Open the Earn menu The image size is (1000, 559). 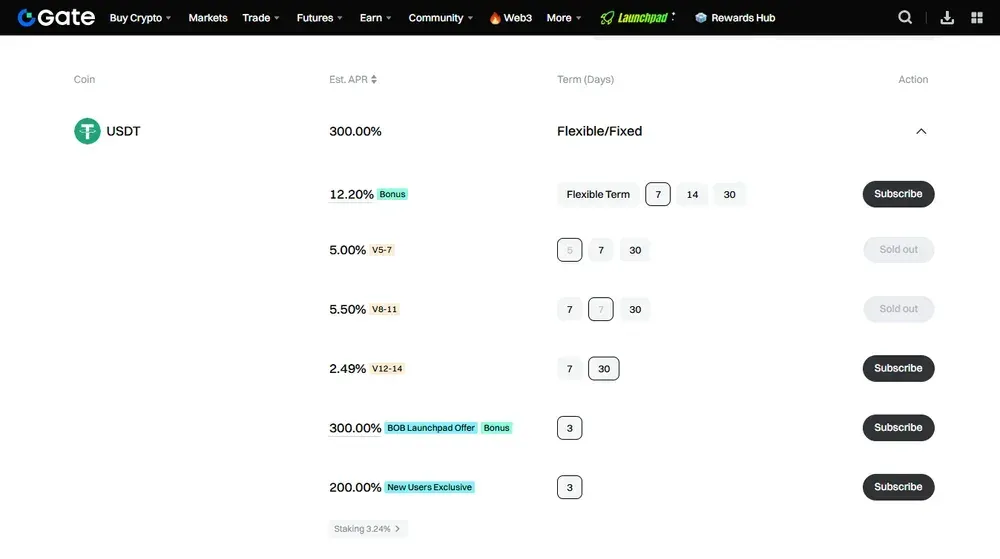click(375, 18)
